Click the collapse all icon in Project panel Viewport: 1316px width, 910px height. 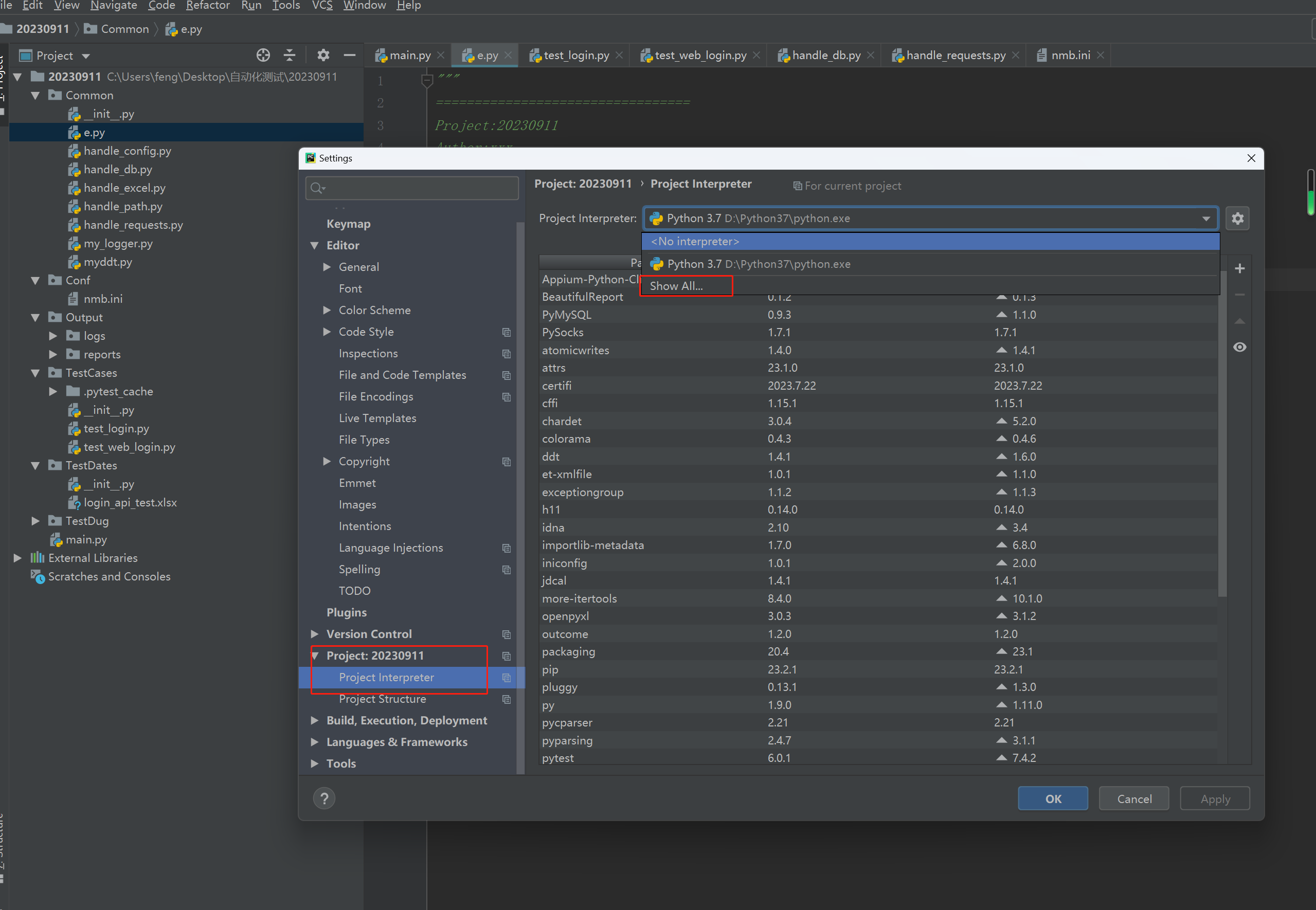(x=290, y=56)
